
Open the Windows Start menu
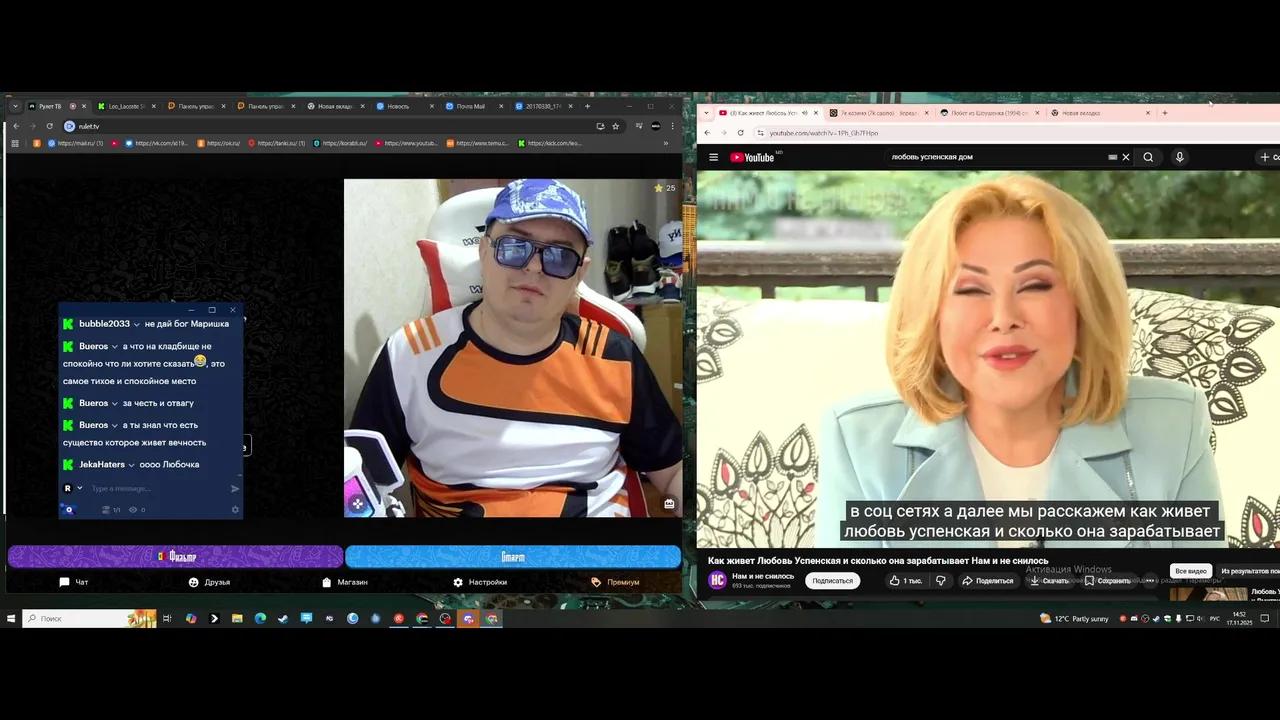(x=11, y=619)
